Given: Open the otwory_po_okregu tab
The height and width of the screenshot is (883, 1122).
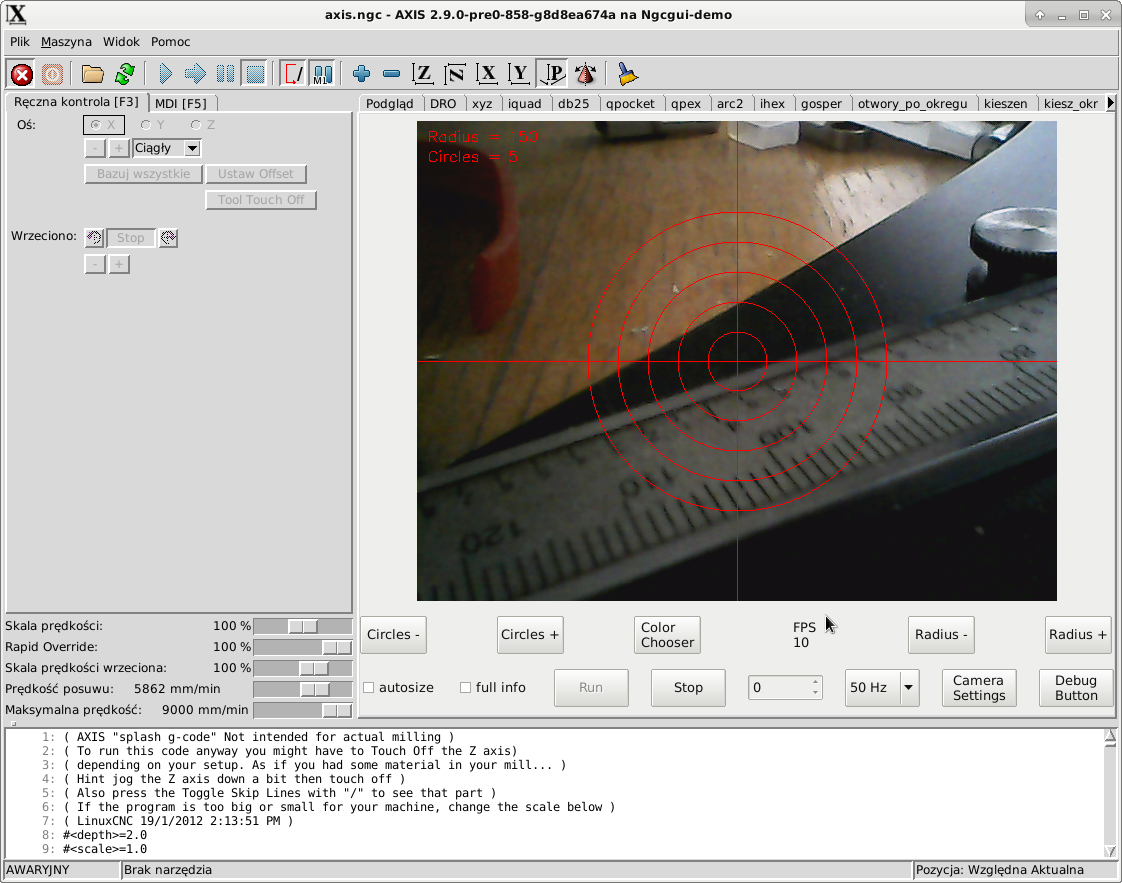Looking at the screenshot, I should point(912,104).
